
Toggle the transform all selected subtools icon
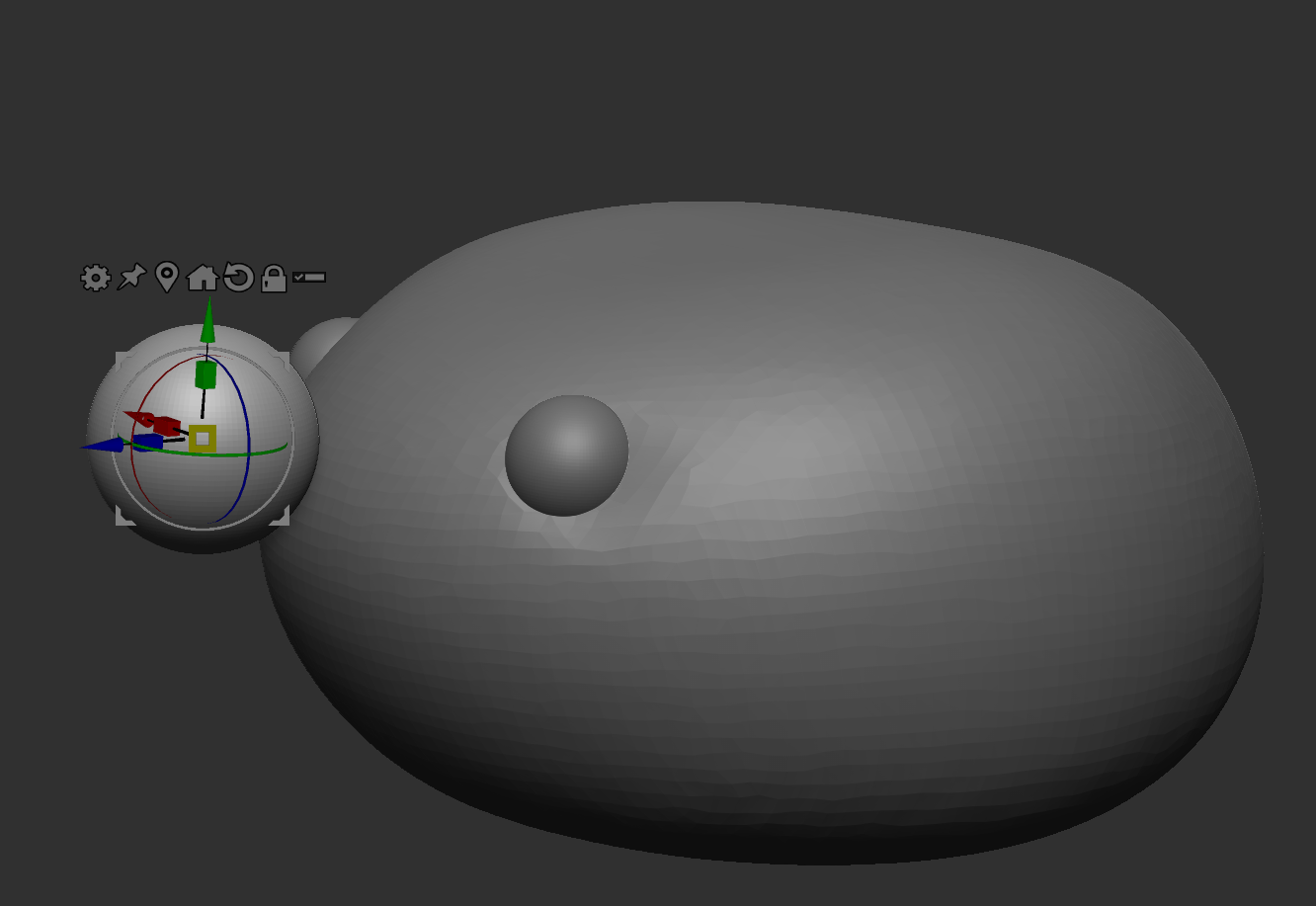[x=309, y=278]
